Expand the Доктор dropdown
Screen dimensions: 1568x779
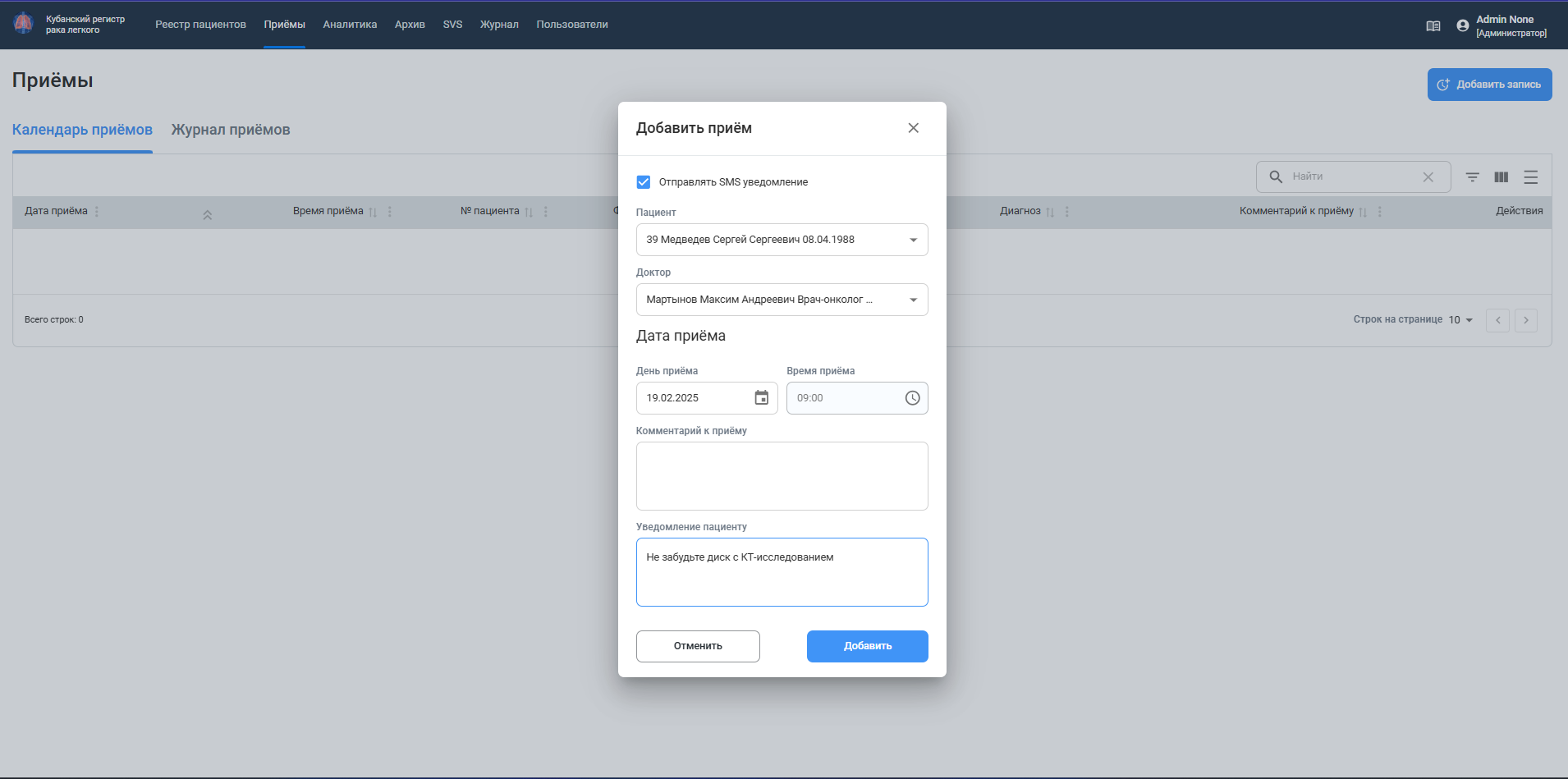913,300
